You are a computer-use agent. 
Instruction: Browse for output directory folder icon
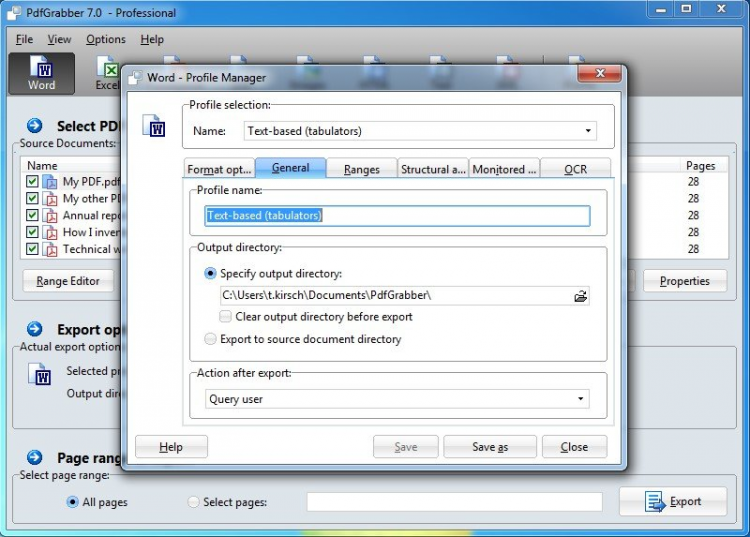[x=580, y=296]
